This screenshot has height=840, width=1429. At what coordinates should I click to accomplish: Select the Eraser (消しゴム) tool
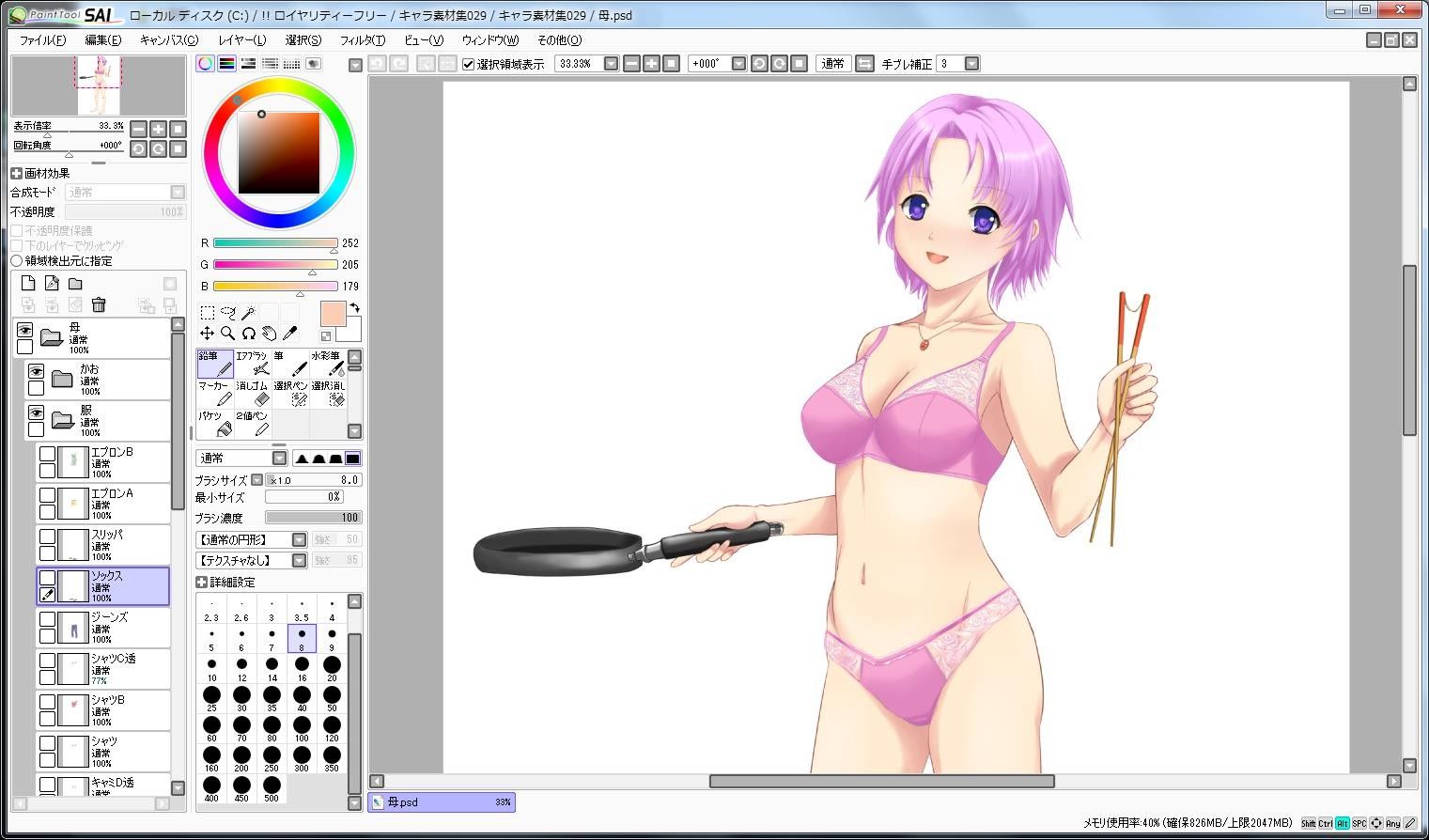(x=253, y=394)
